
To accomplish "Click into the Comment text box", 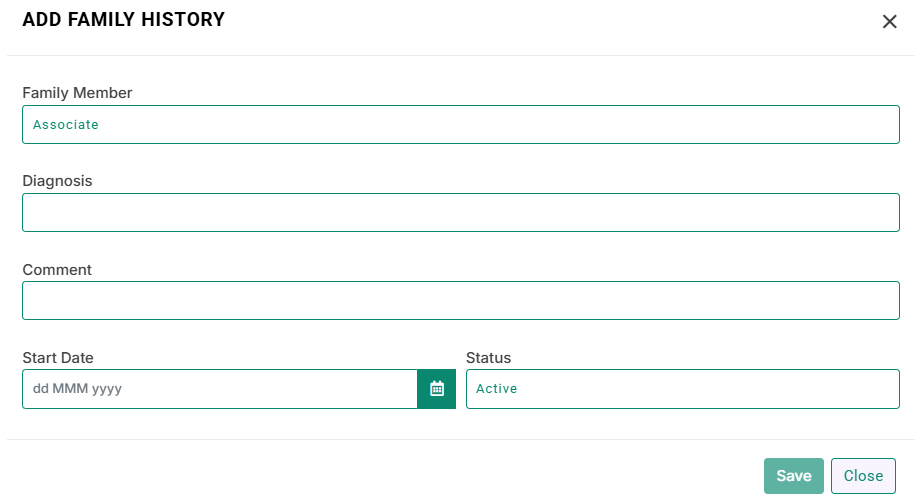I will (x=461, y=300).
